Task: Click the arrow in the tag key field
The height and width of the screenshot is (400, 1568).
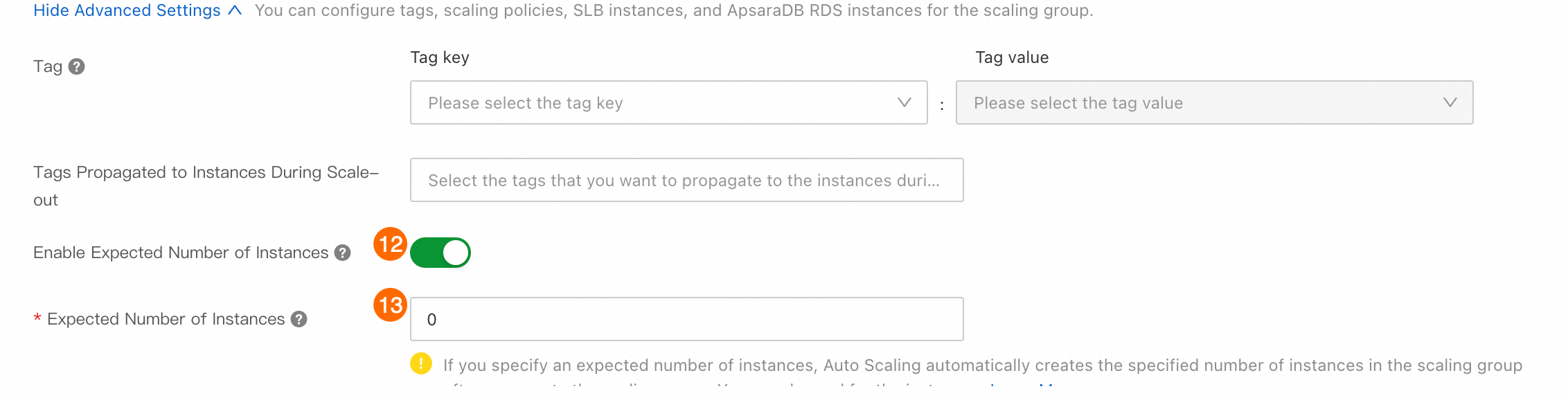Action: click(904, 102)
